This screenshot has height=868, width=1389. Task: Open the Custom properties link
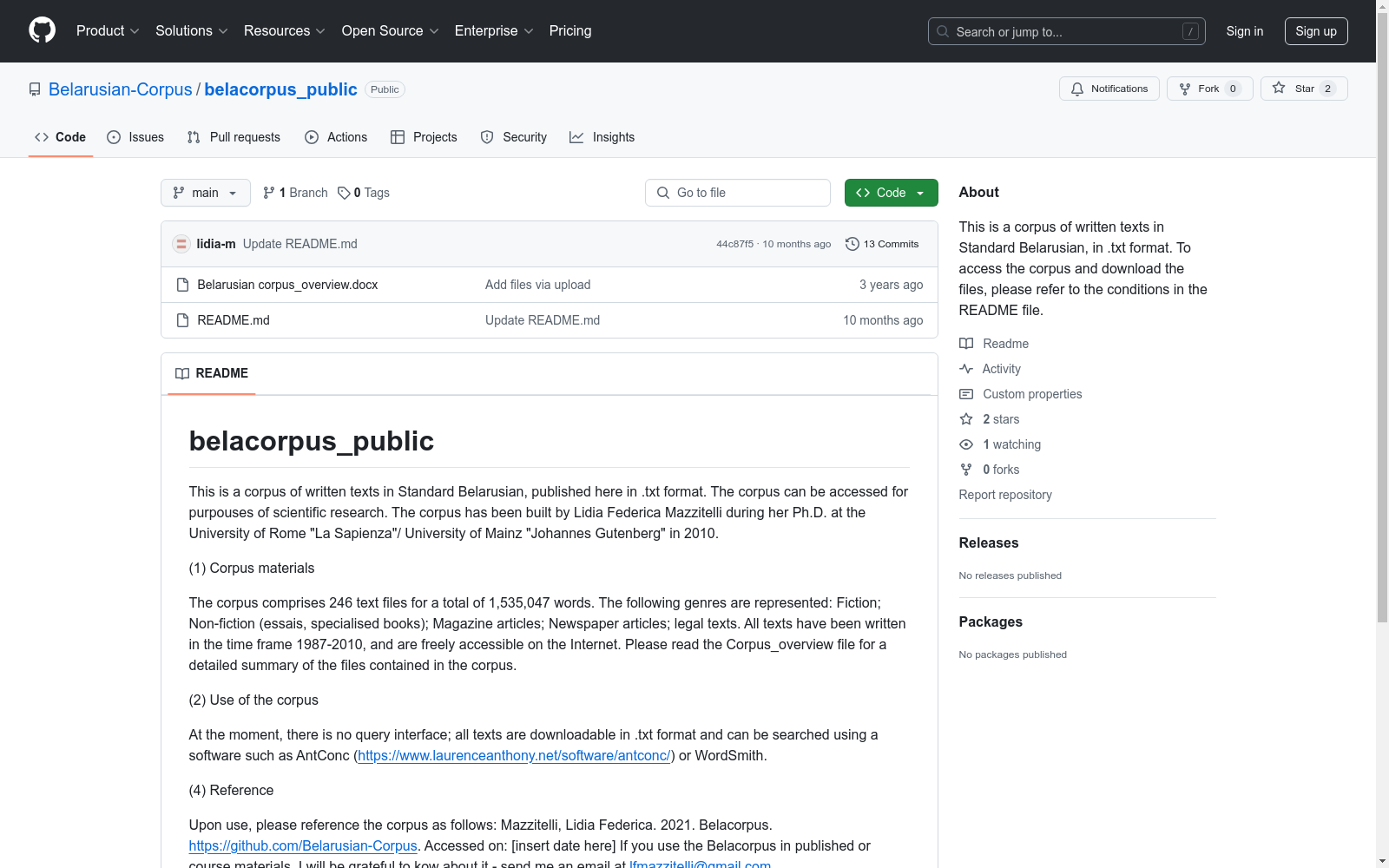coord(1032,394)
